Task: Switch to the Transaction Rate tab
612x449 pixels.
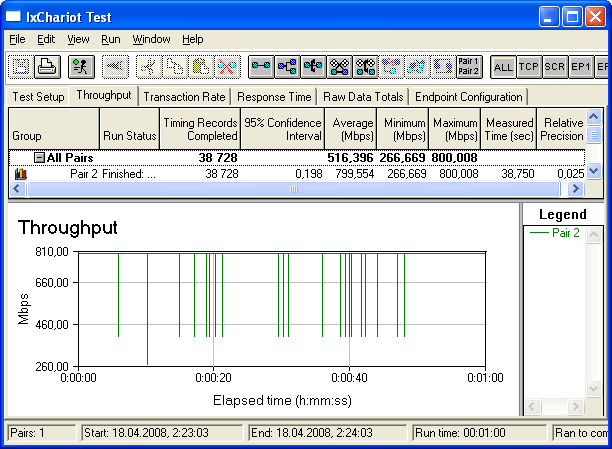Action: click(x=184, y=97)
